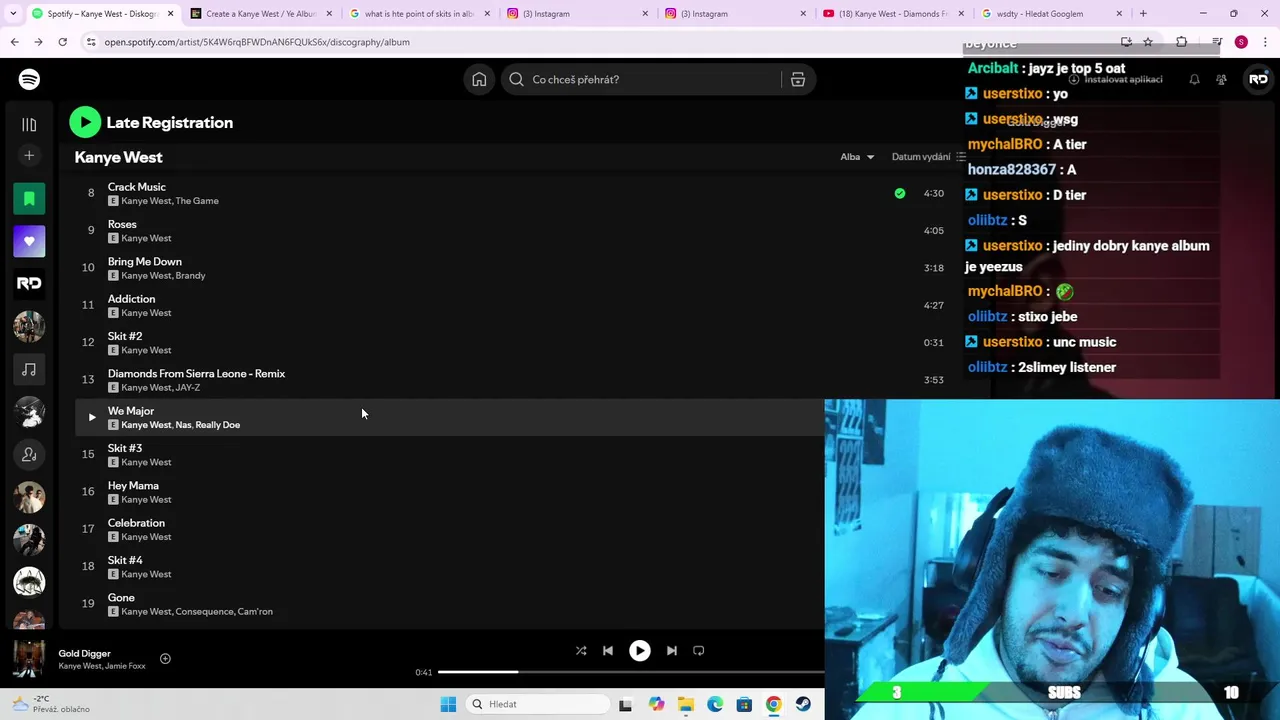Open the Datum vydání sort dropdown
1280x720 pixels.
coord(928,157)
